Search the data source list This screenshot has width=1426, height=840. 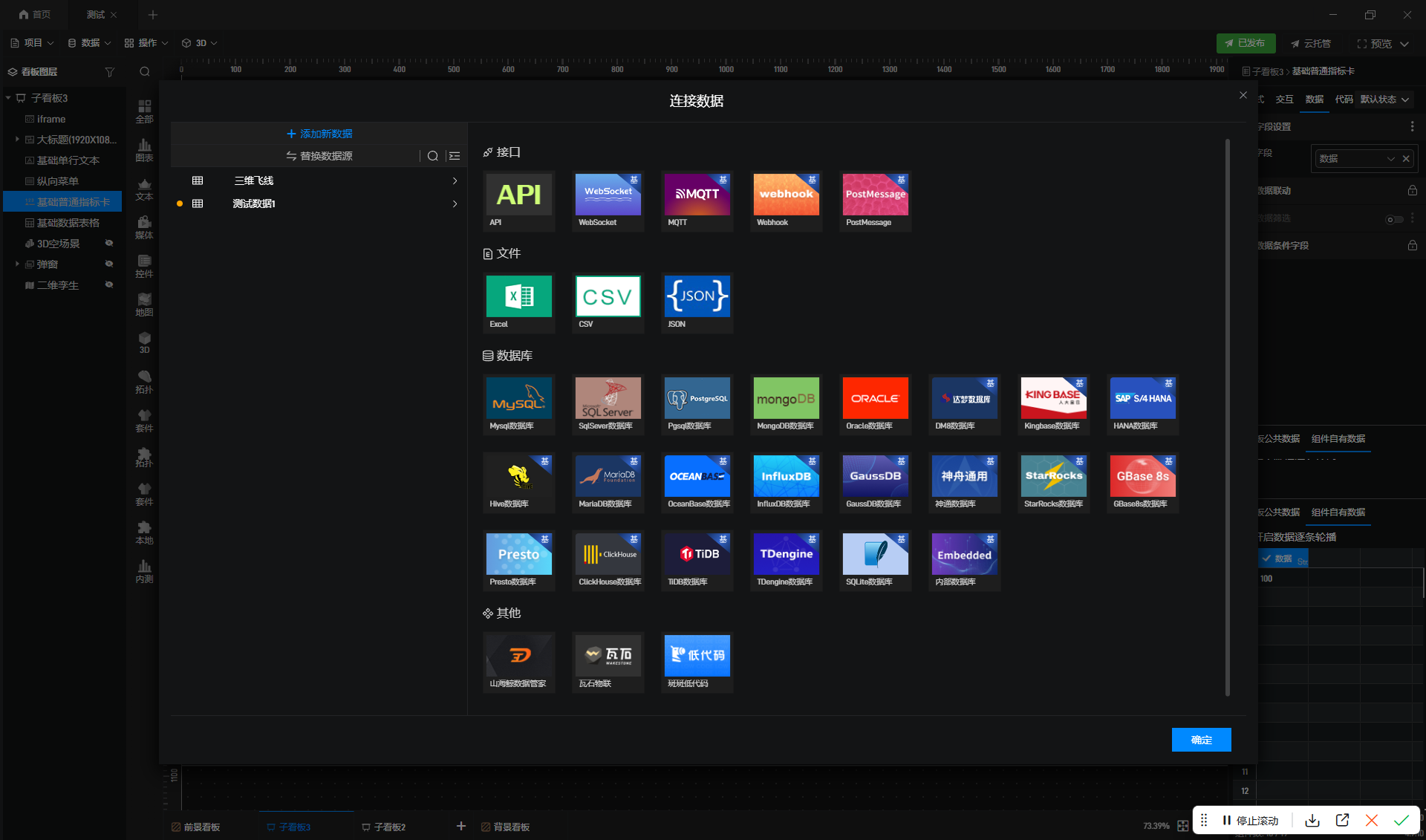pyautogui.click(x=432, y=156)
